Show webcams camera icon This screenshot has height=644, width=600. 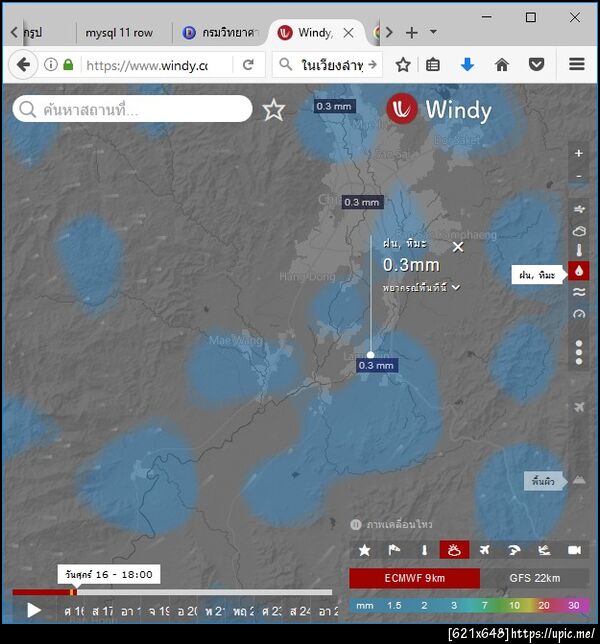[x=574, y=550]
